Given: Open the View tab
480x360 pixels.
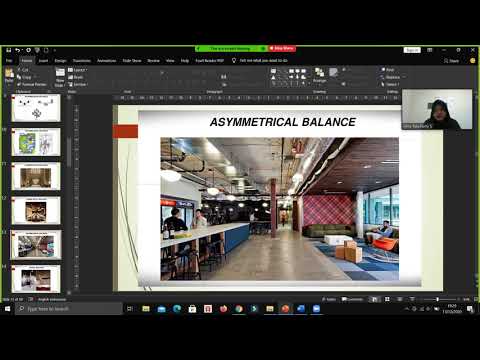Looking at the screenshot, I should (170, 61).
